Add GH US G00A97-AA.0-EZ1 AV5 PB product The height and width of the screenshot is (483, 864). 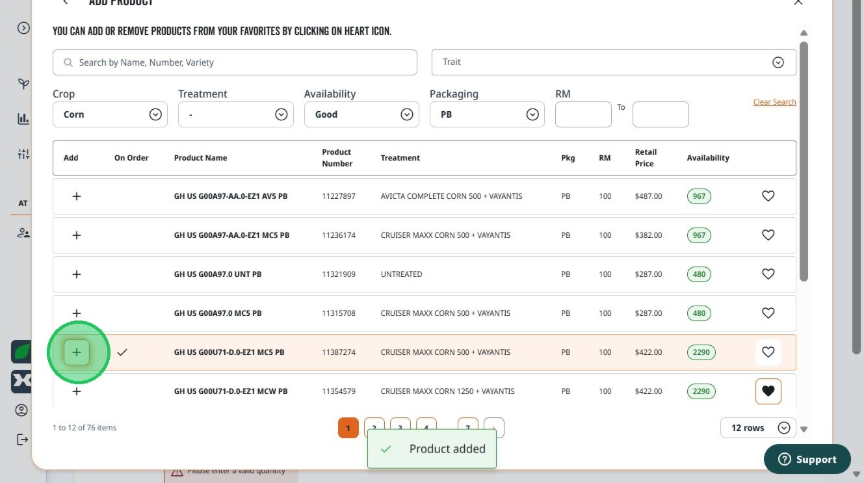coord(77,196)
